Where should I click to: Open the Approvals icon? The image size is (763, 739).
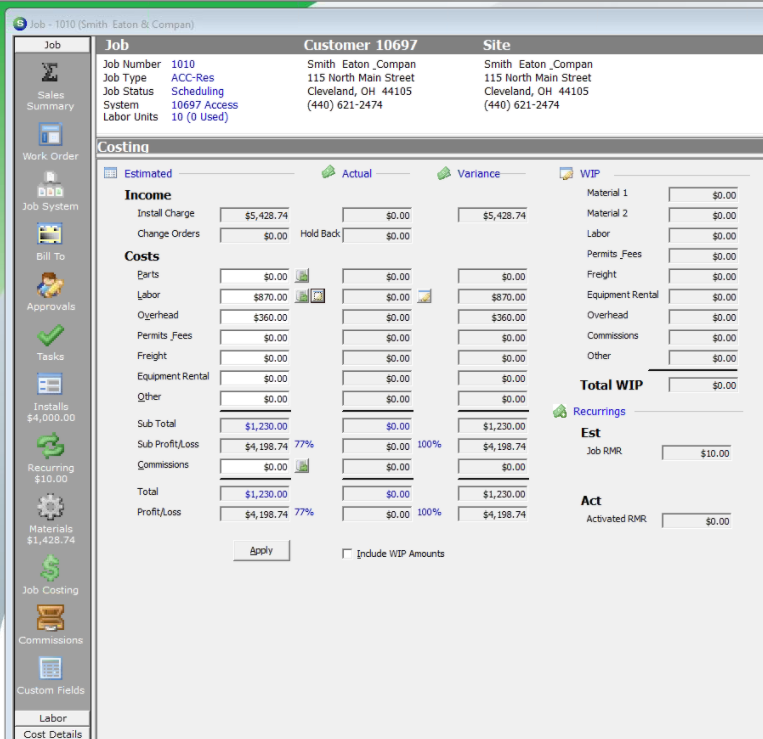pyautogui.click(x=50, y=285)
